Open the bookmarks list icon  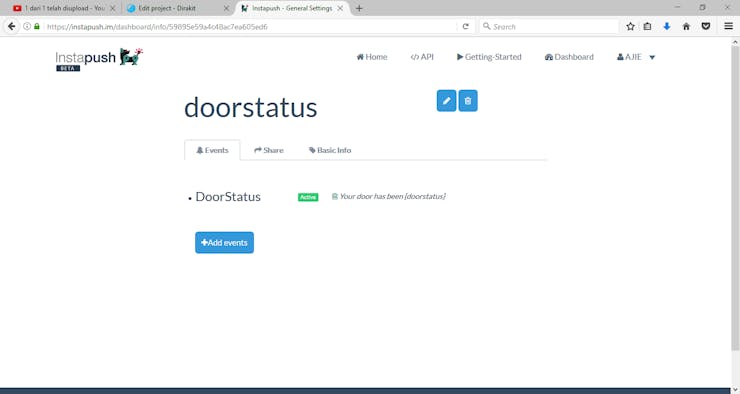(648, 26)
